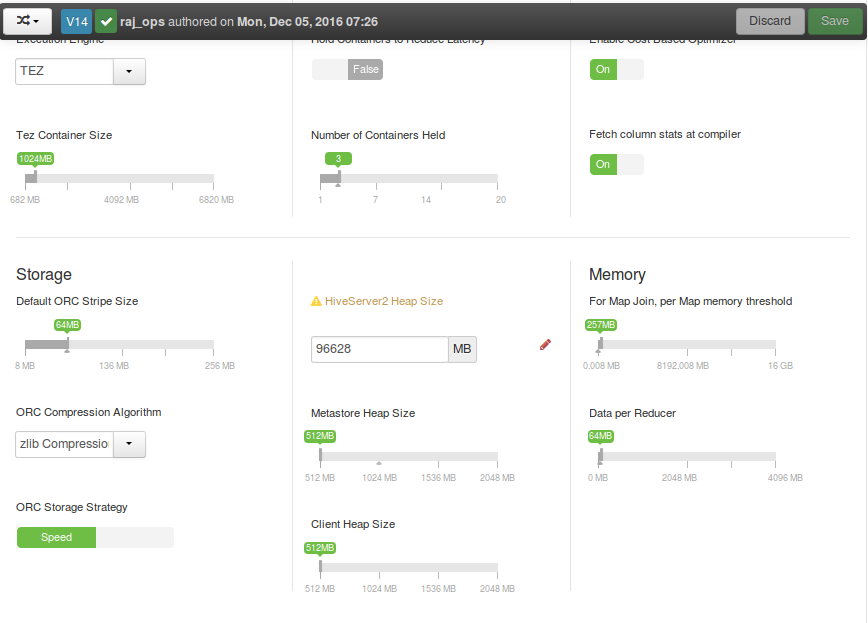Click the Metastore Heap Size label
Image resolution: width=868 pixels, height=623 pixels.
click(363, 413)
